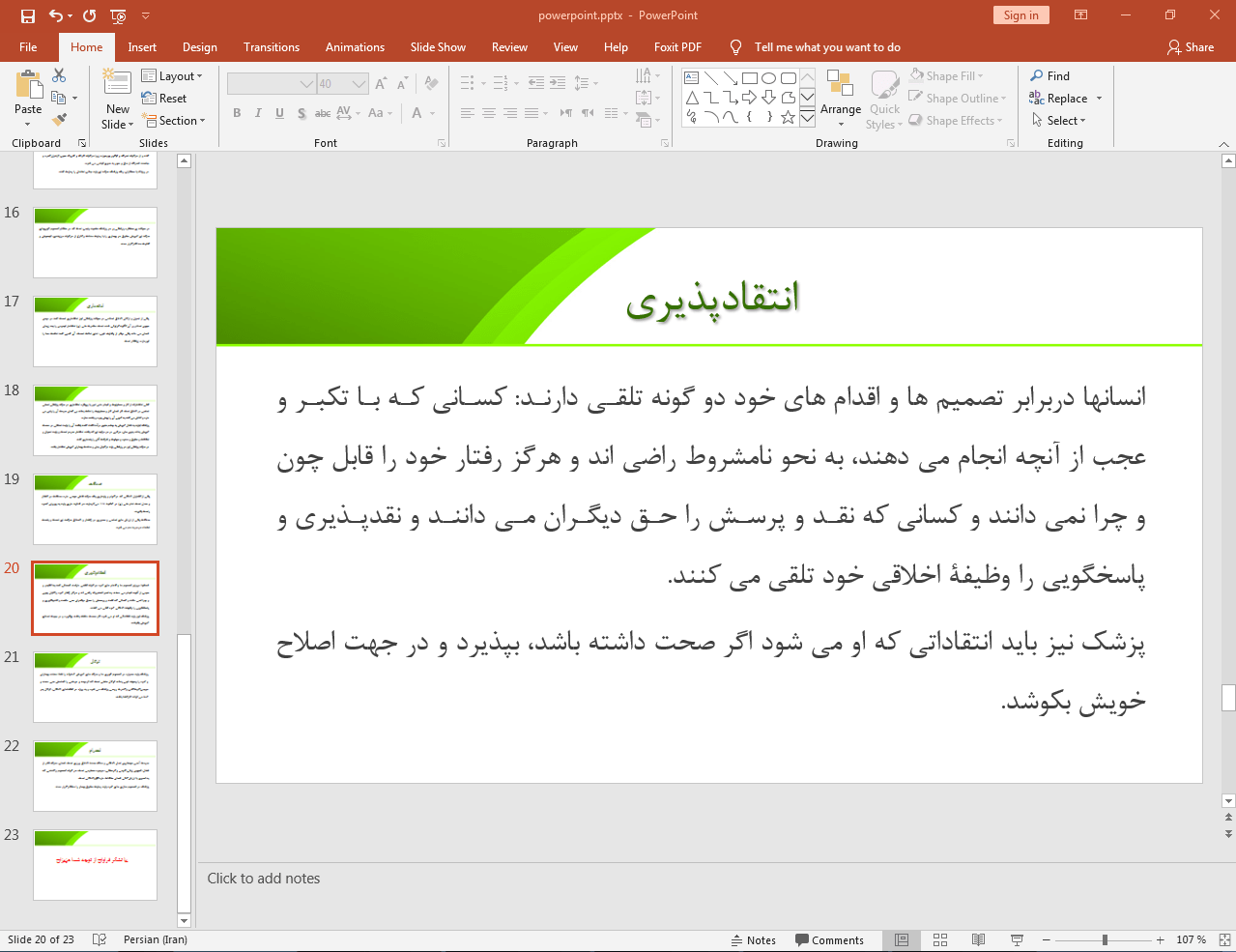Viewport: 1236px width, 952px height.
Task: Switch to Normal view icon
Action: coord(902,939)
